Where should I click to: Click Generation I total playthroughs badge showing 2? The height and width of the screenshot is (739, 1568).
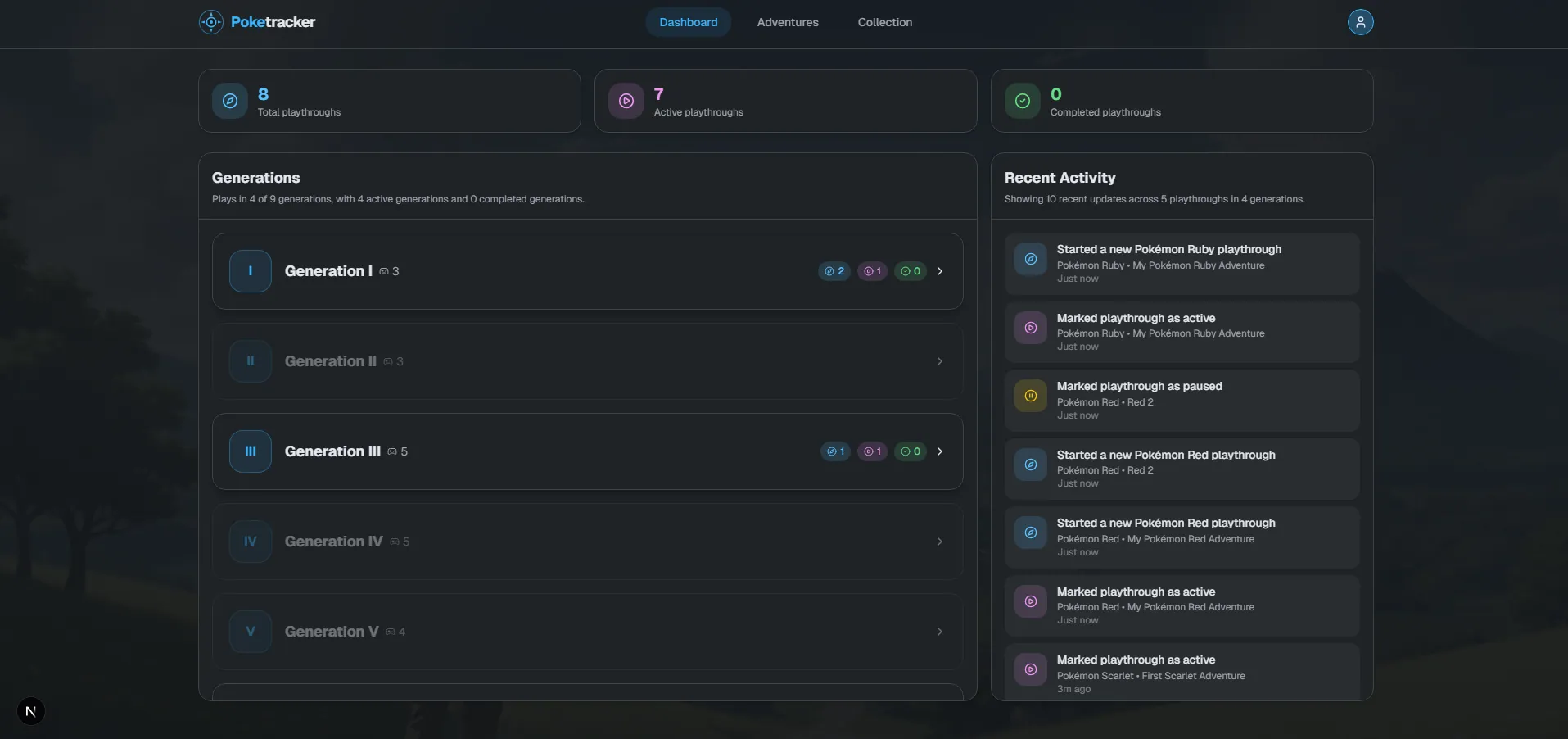(x=834, y=271)
